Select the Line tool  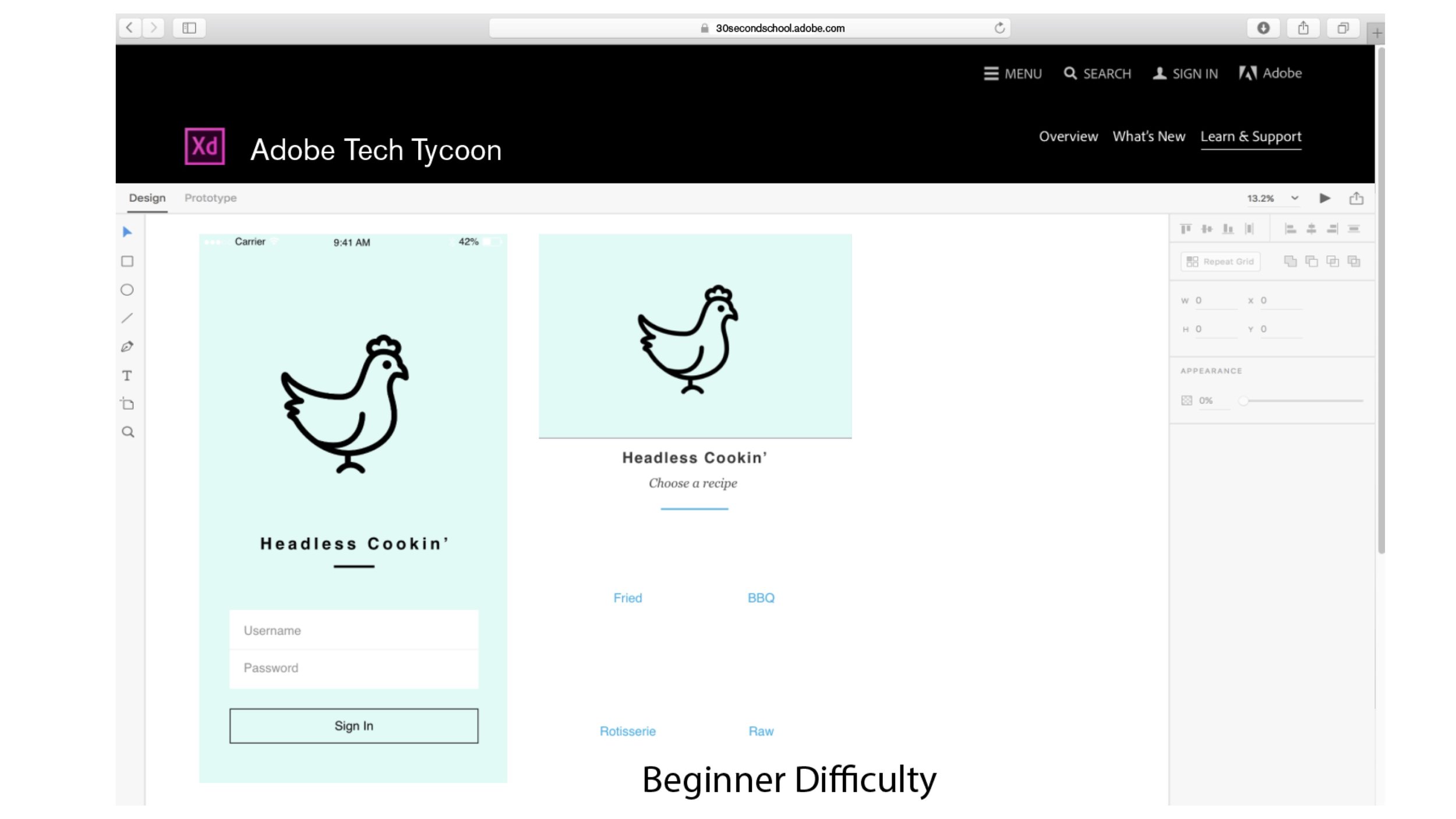pyautogui.click(x=127, y=319)
